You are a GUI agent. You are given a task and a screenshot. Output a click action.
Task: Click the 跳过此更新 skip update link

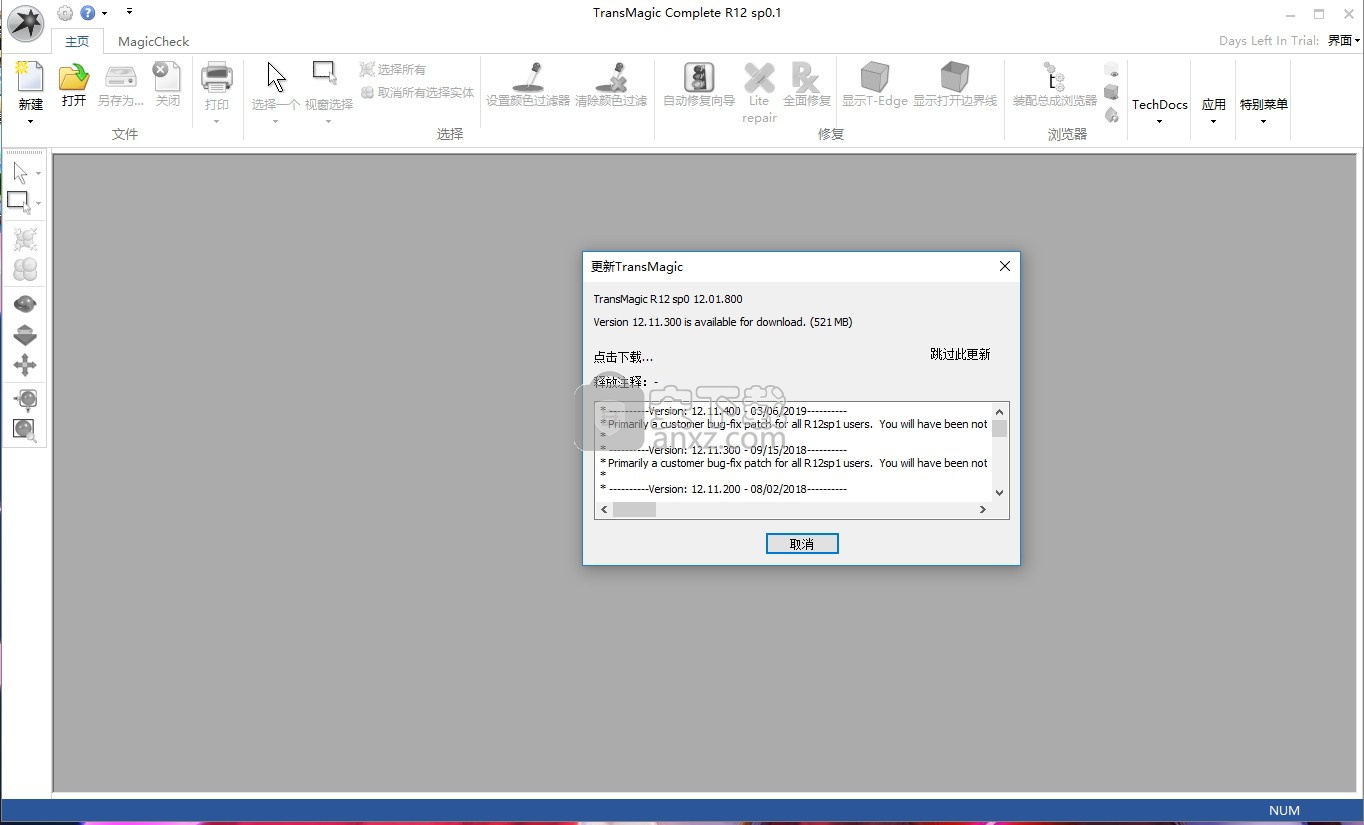coord(960,354)
